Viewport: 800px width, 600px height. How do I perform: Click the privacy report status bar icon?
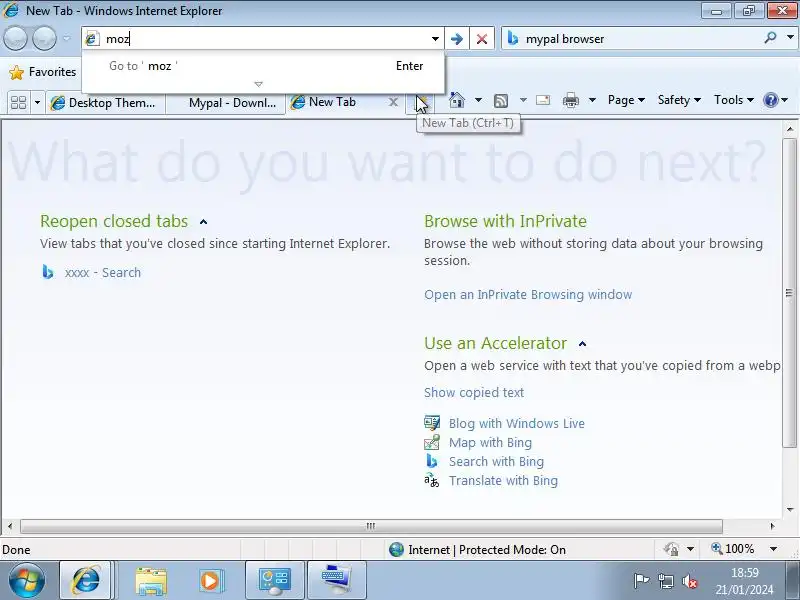tap(671, 549)
